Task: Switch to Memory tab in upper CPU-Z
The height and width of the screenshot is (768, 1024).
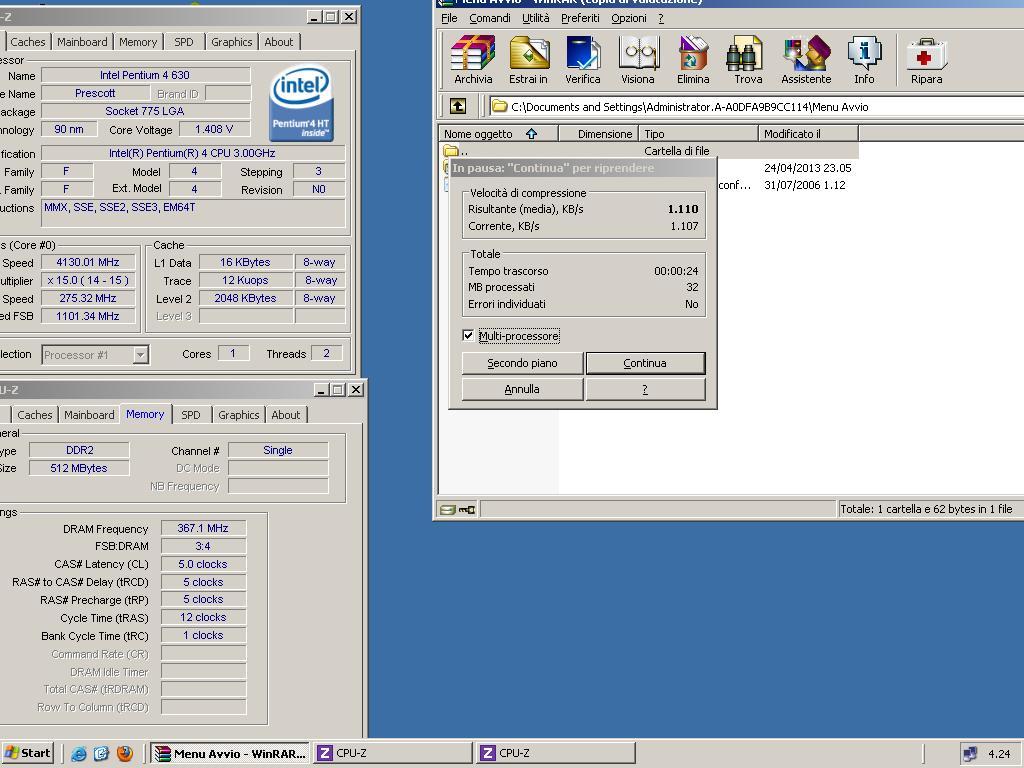Action: [x=138, y=42]
